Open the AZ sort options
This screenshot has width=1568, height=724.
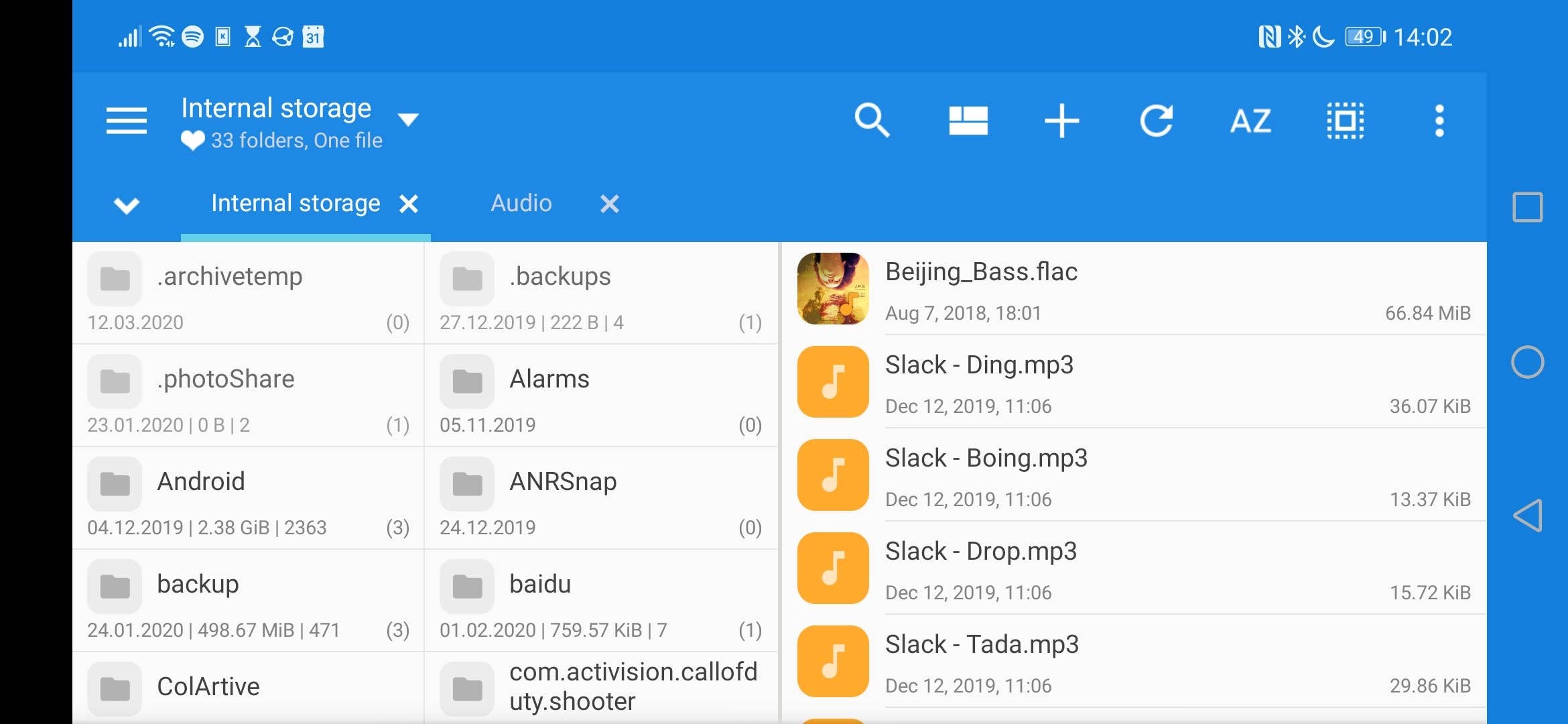(1250, 121)
